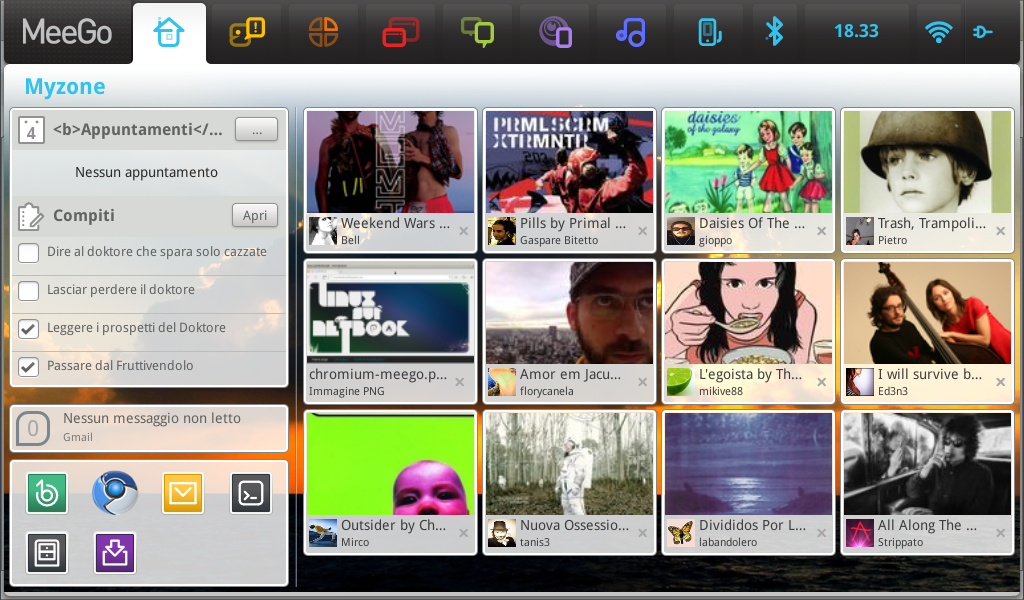Open the Outsider by Ch... thumbnail
This screenshot has width=1024, height=600.
391,464
